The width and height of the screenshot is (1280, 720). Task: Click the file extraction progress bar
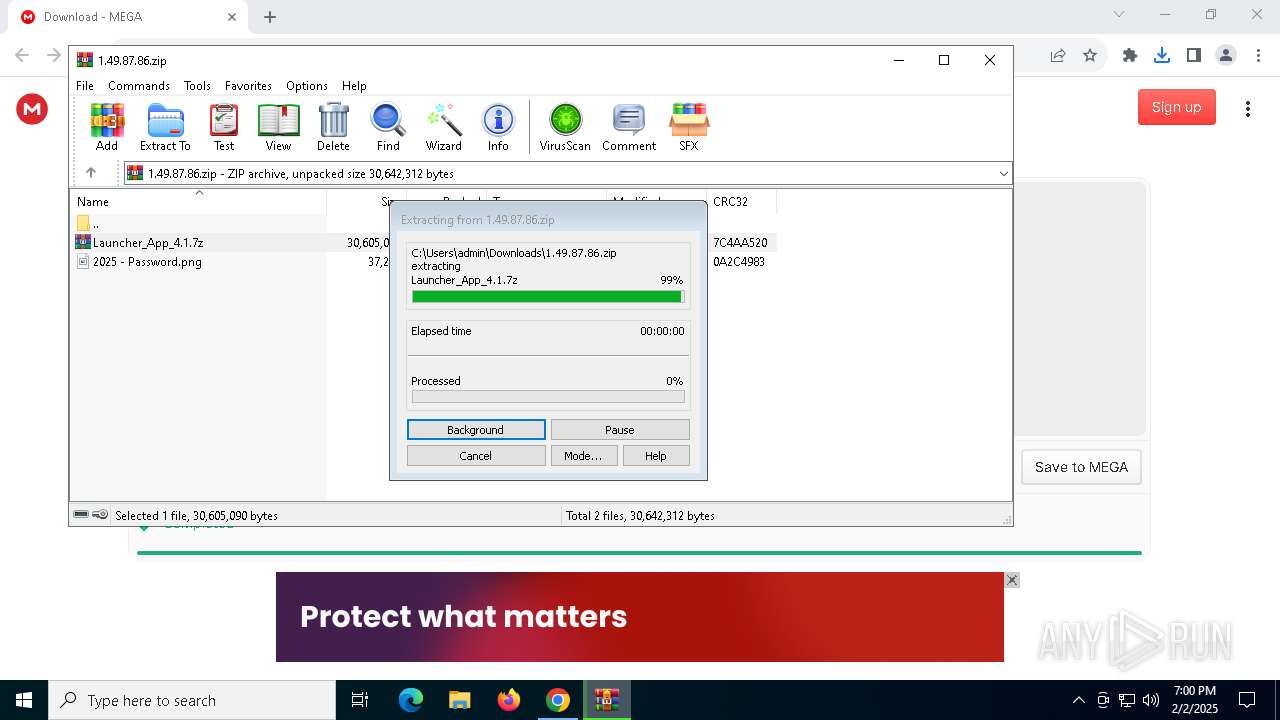(x=548, y=296)
